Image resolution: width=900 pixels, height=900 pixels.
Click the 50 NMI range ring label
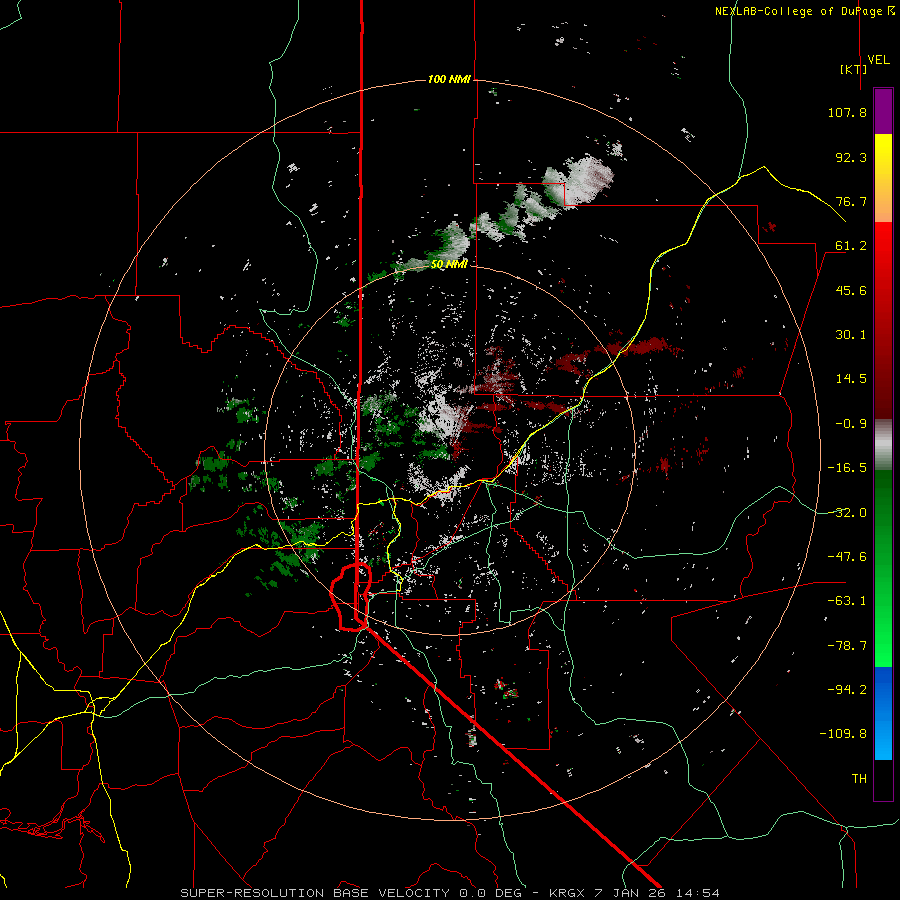[x=449, y=264]
